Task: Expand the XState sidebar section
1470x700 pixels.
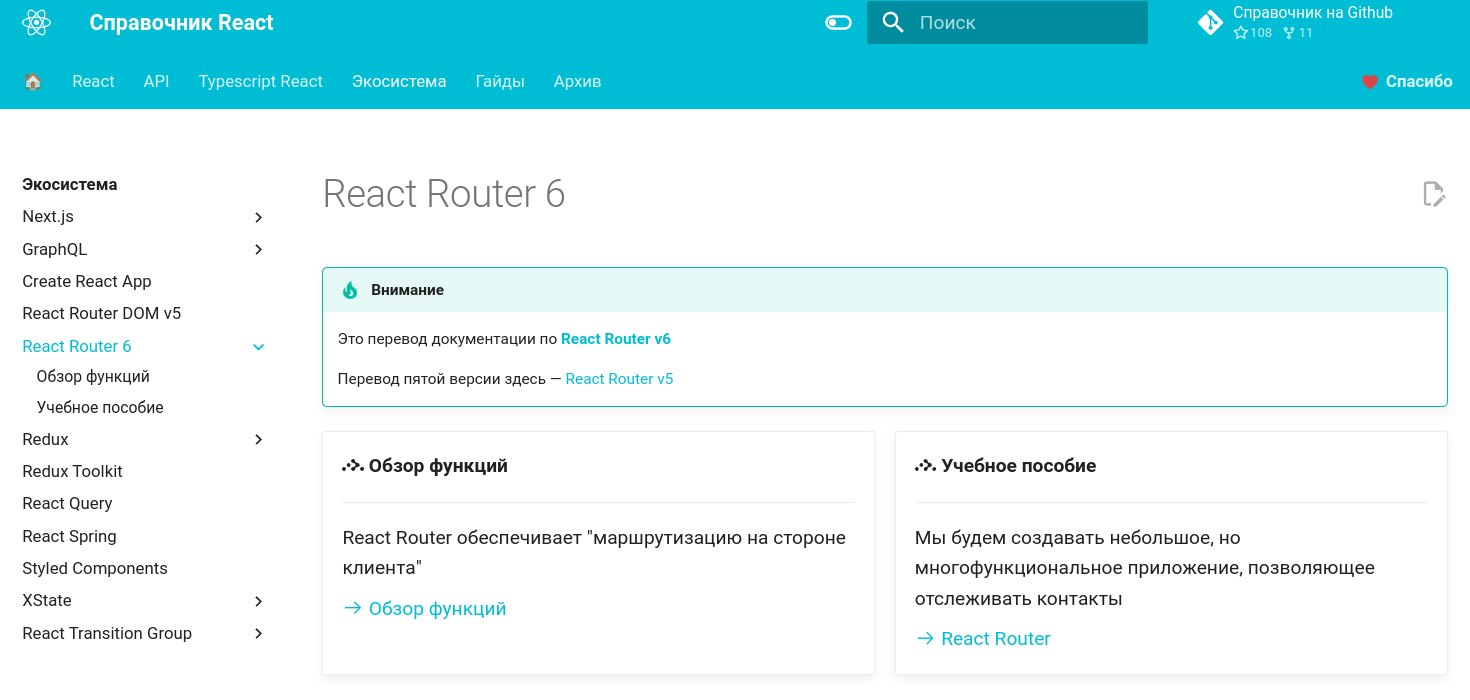Action: click(259, 601)
